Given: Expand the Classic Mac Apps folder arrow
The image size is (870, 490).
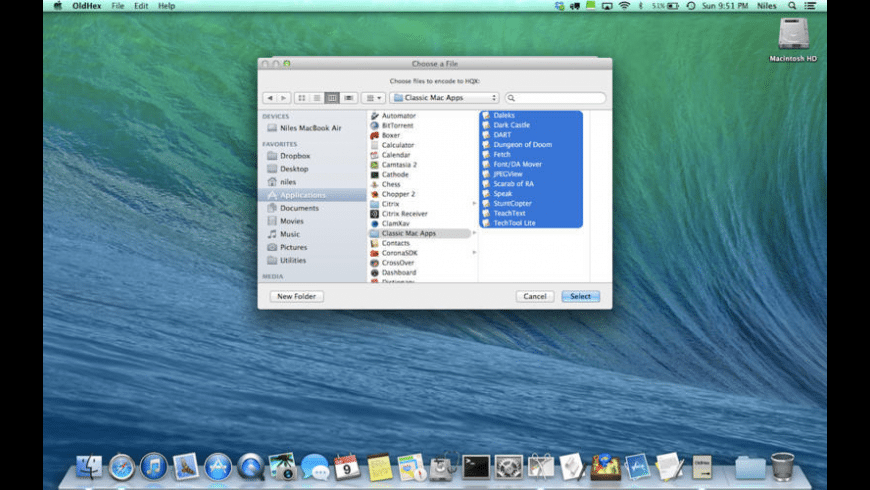Looking at the screenshot, I should [x=474, y=233].
